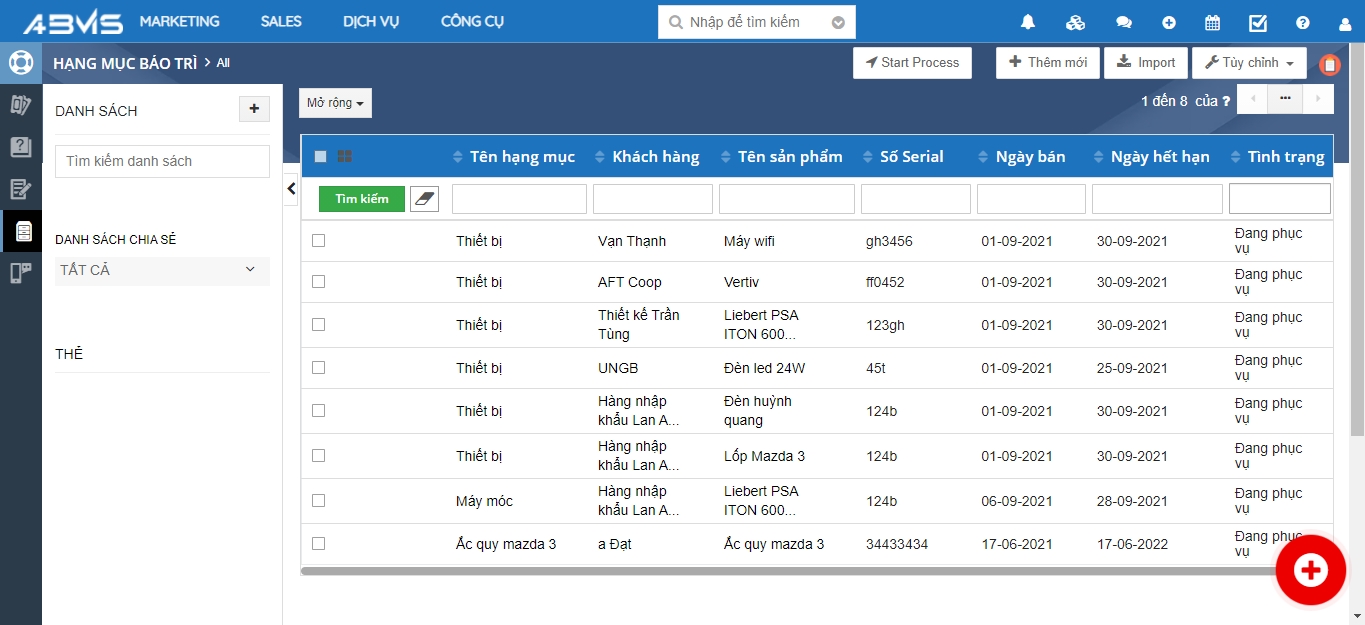Open the DỊCH VỤ menu

click(371, 21)
